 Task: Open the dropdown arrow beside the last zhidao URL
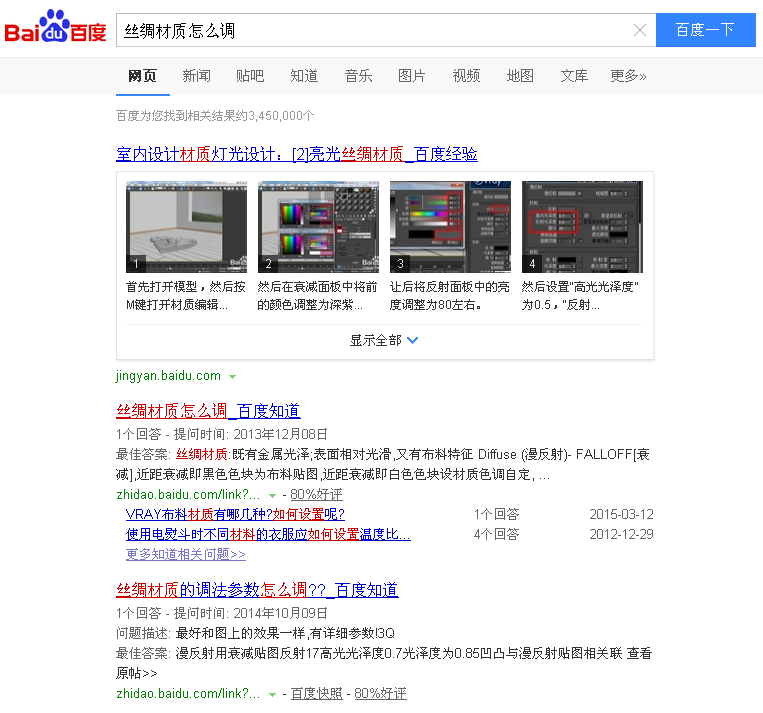(x=272, y=695)
